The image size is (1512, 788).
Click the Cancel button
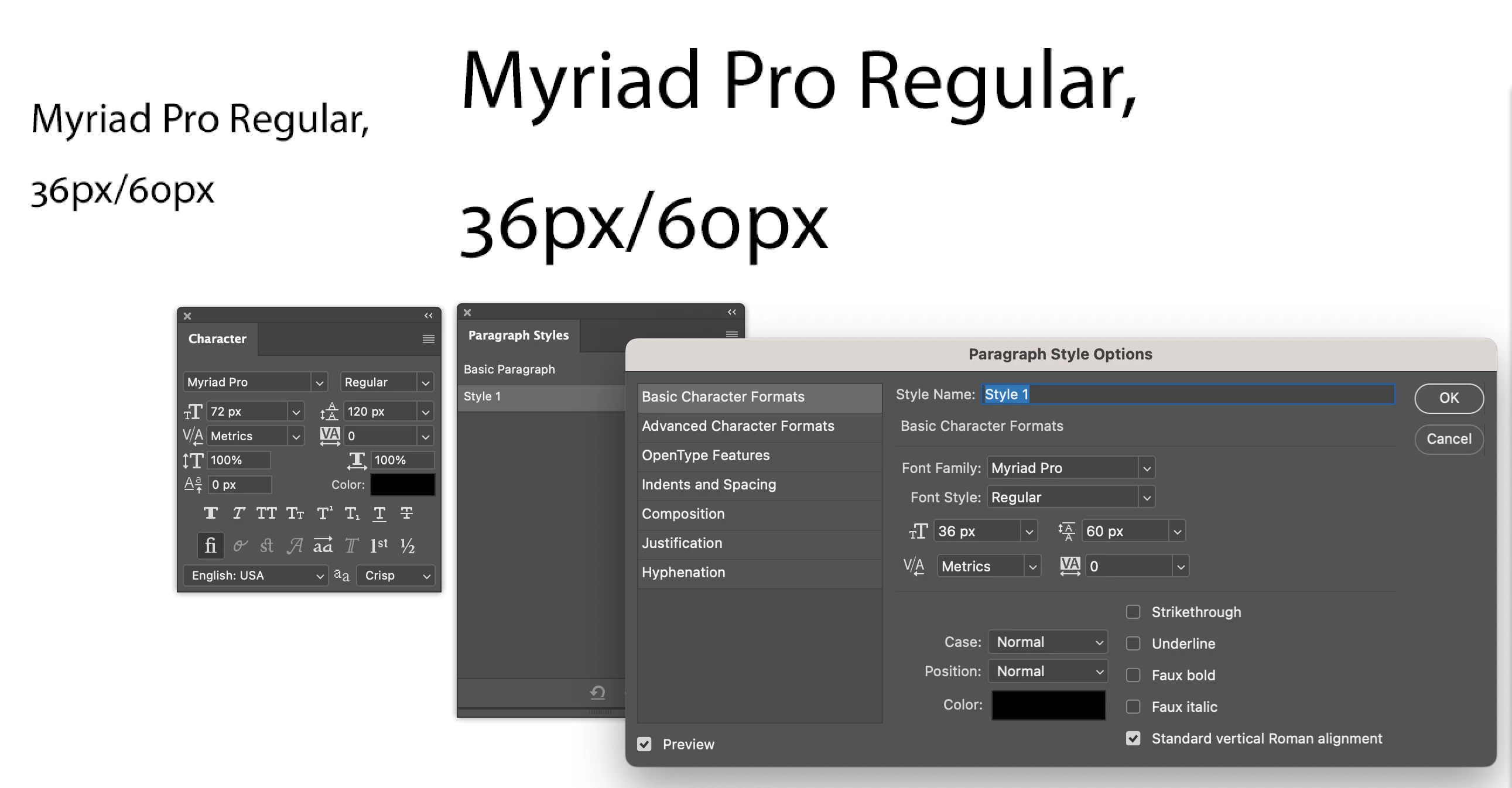pyautogui.click(x=1448, y=439)
